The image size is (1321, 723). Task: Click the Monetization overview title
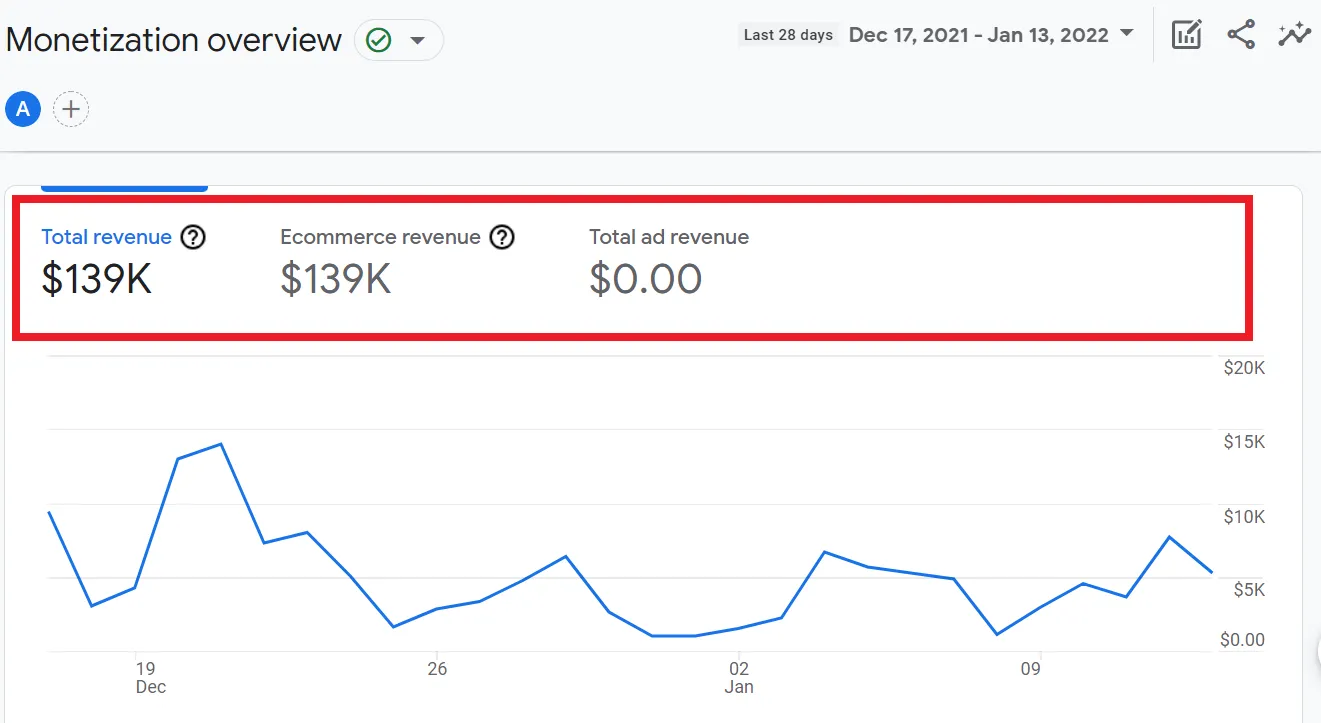173,40
